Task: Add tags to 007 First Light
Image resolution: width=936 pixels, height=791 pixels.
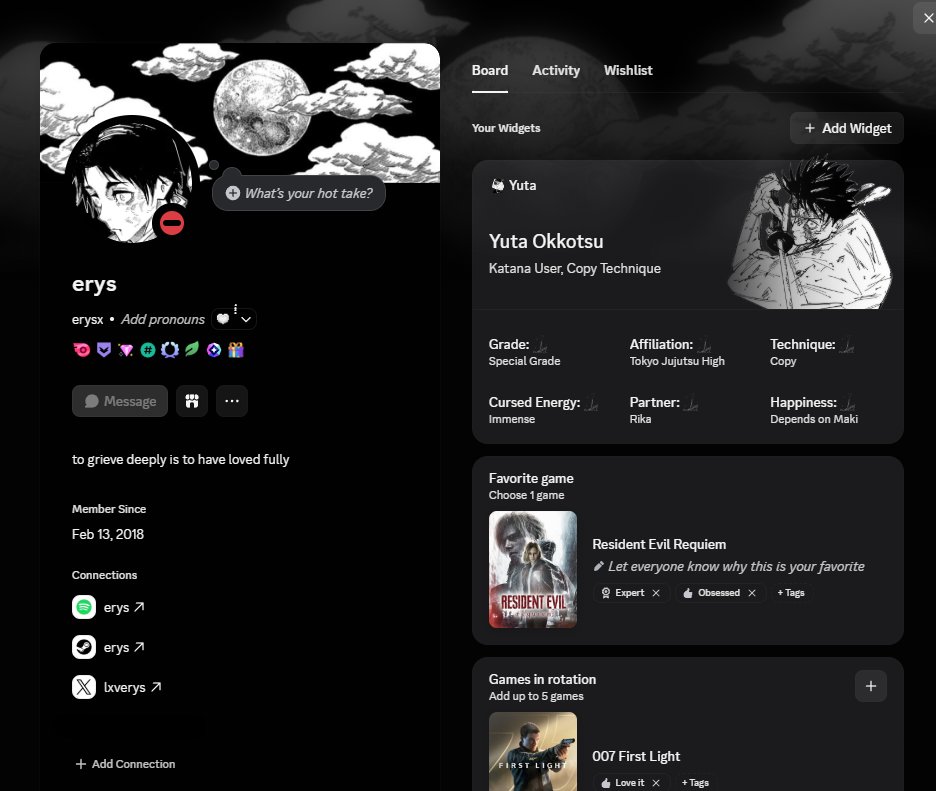Action: click(x=695, y=783)
